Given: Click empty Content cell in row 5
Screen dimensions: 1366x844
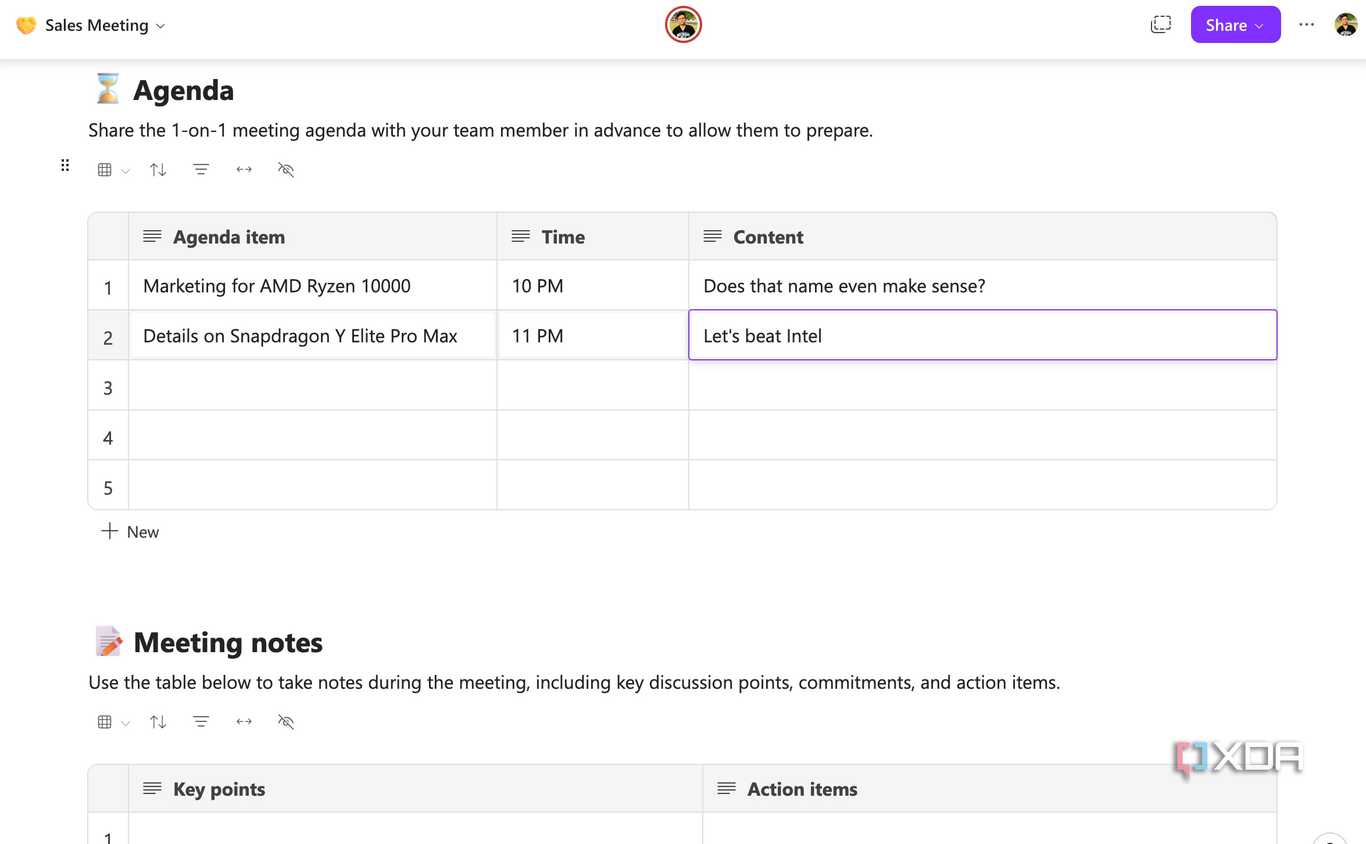Looking at the screenshot, I should point(983,486).
